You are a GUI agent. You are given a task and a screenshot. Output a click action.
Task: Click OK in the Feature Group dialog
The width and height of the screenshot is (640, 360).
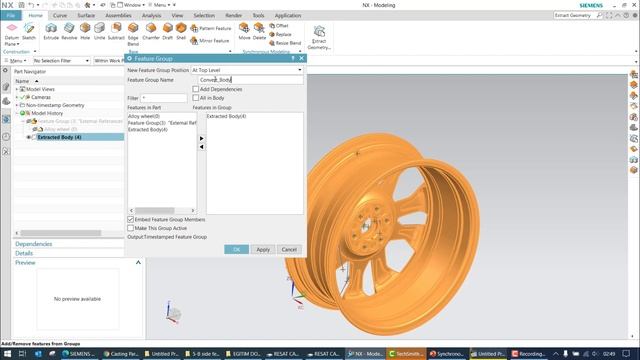(x=236, y=249)
